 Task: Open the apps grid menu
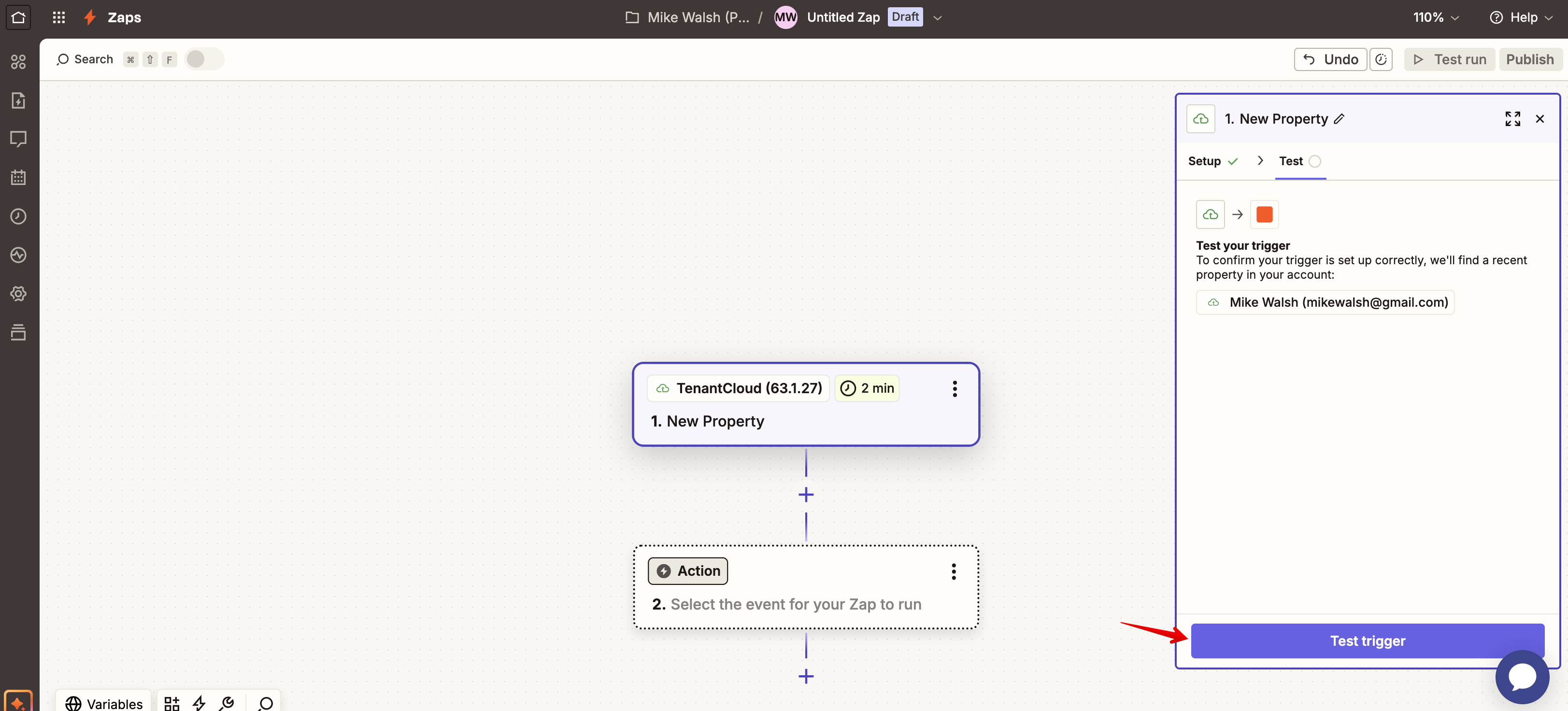point(58,17)
